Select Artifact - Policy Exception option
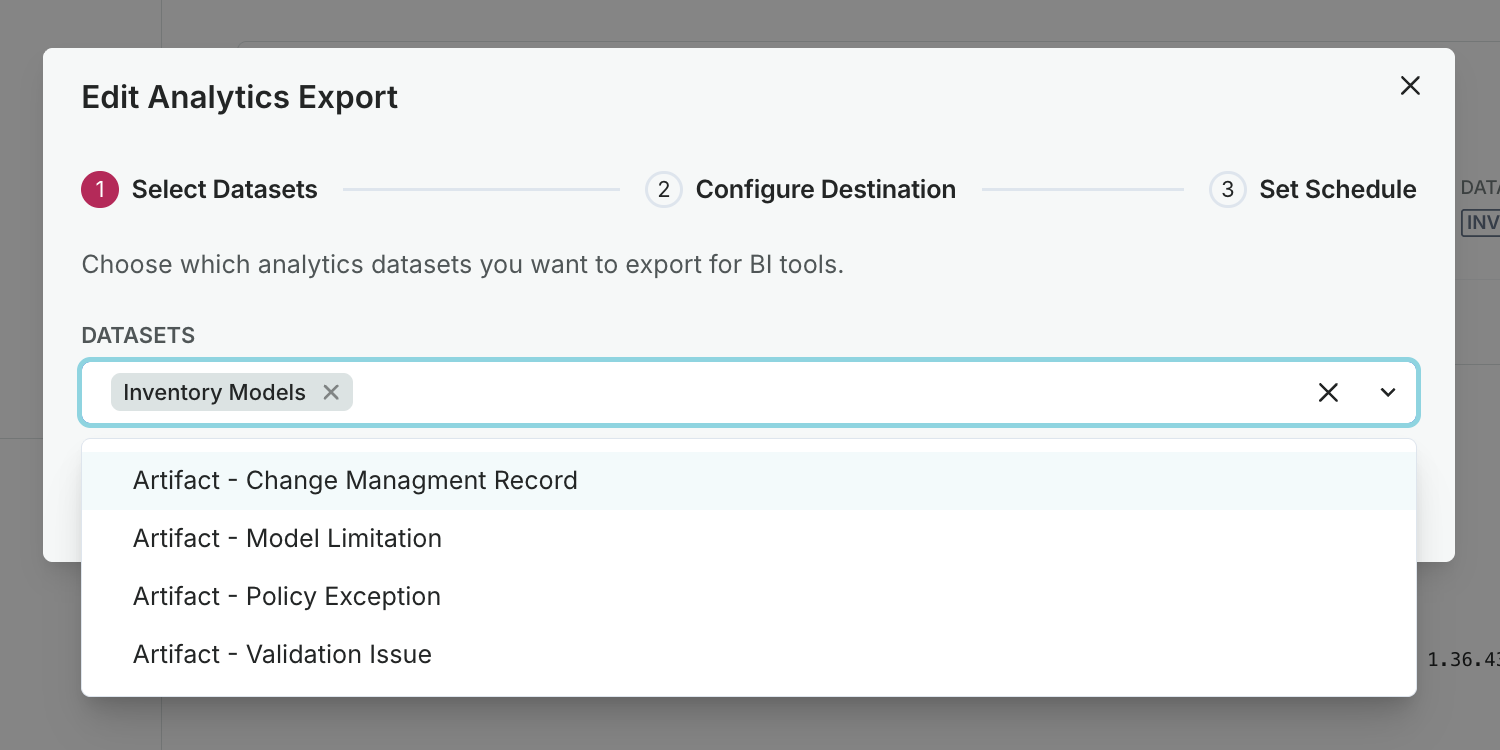This screenshot has width=1500, height=750. pos(286,596)
